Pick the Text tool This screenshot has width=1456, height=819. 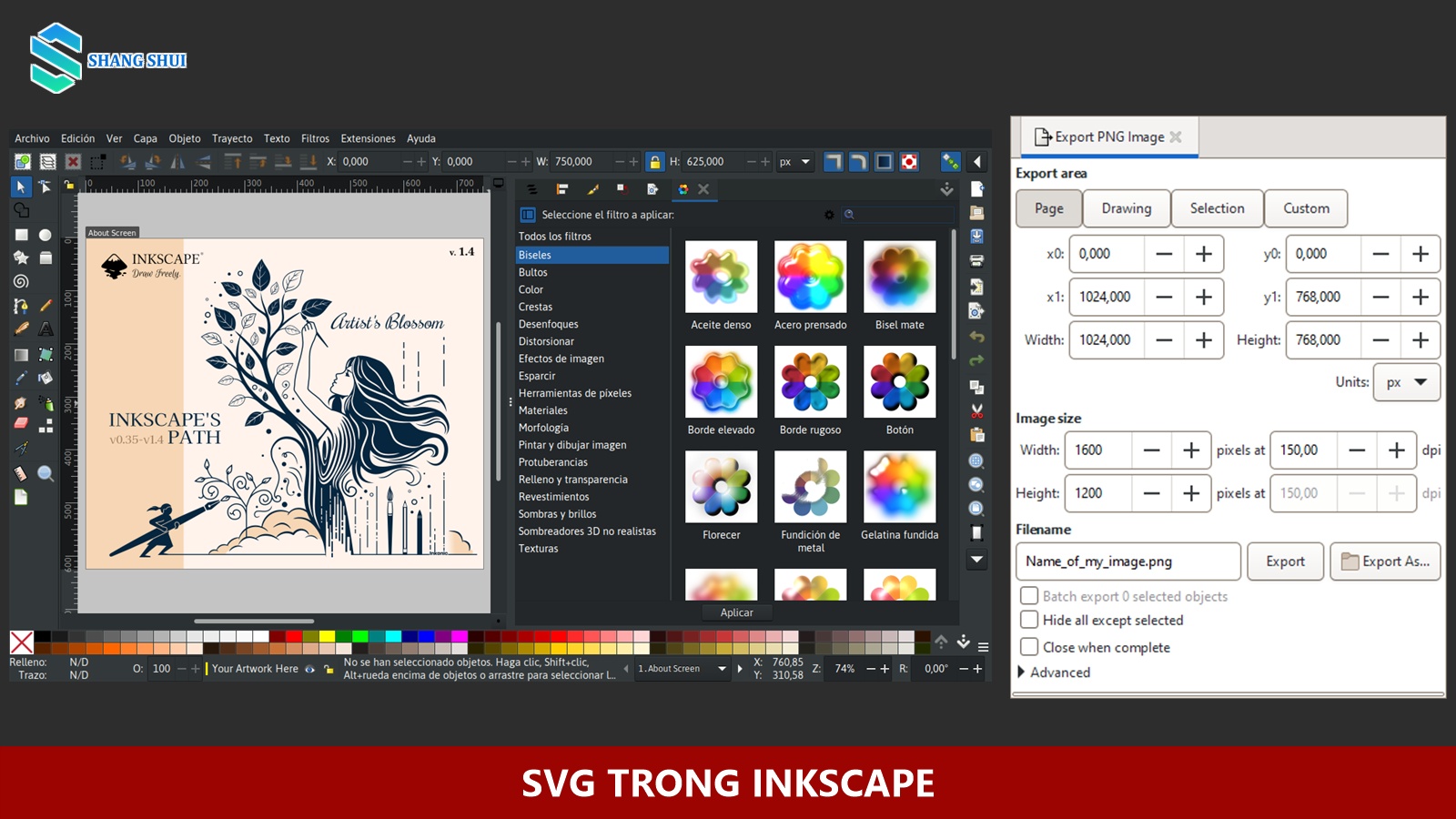point(45,329)
